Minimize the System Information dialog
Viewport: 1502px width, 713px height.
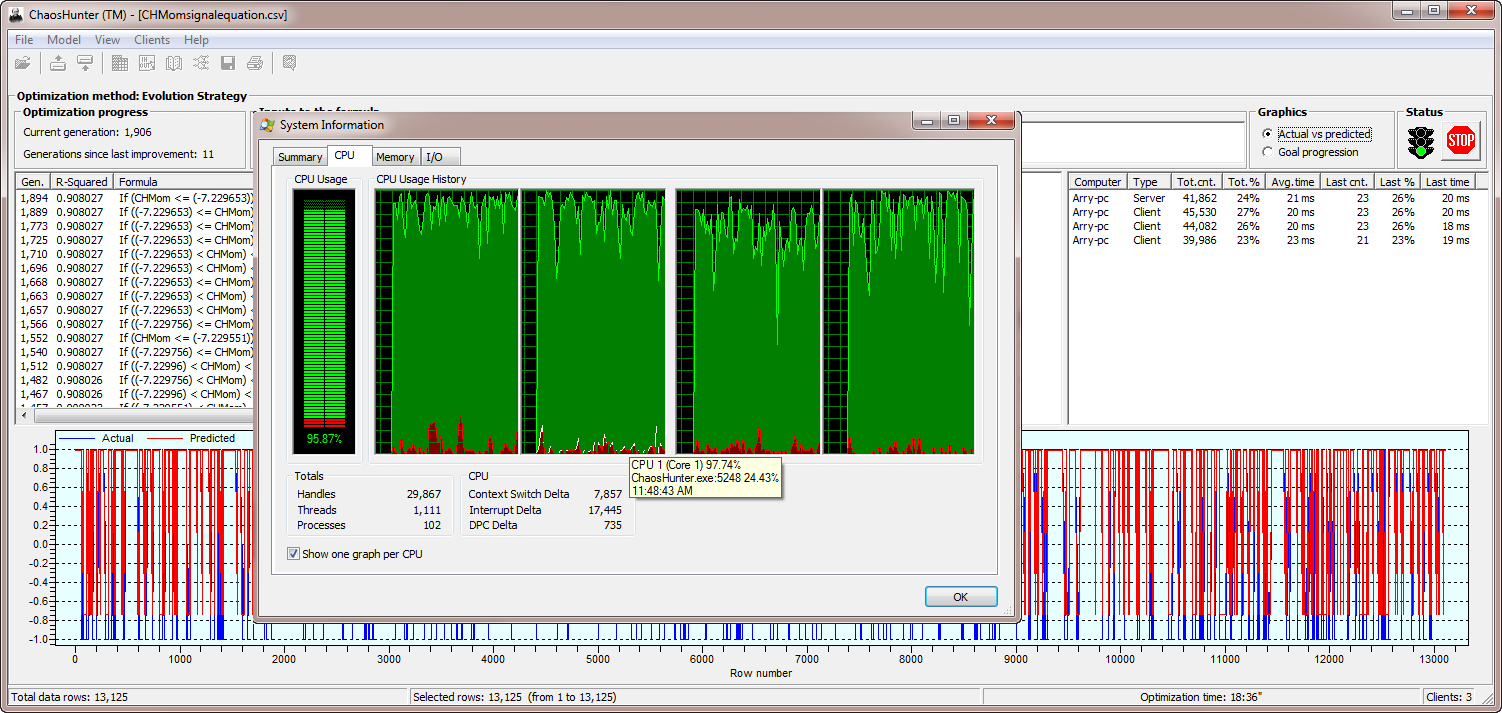click(927, 121)
